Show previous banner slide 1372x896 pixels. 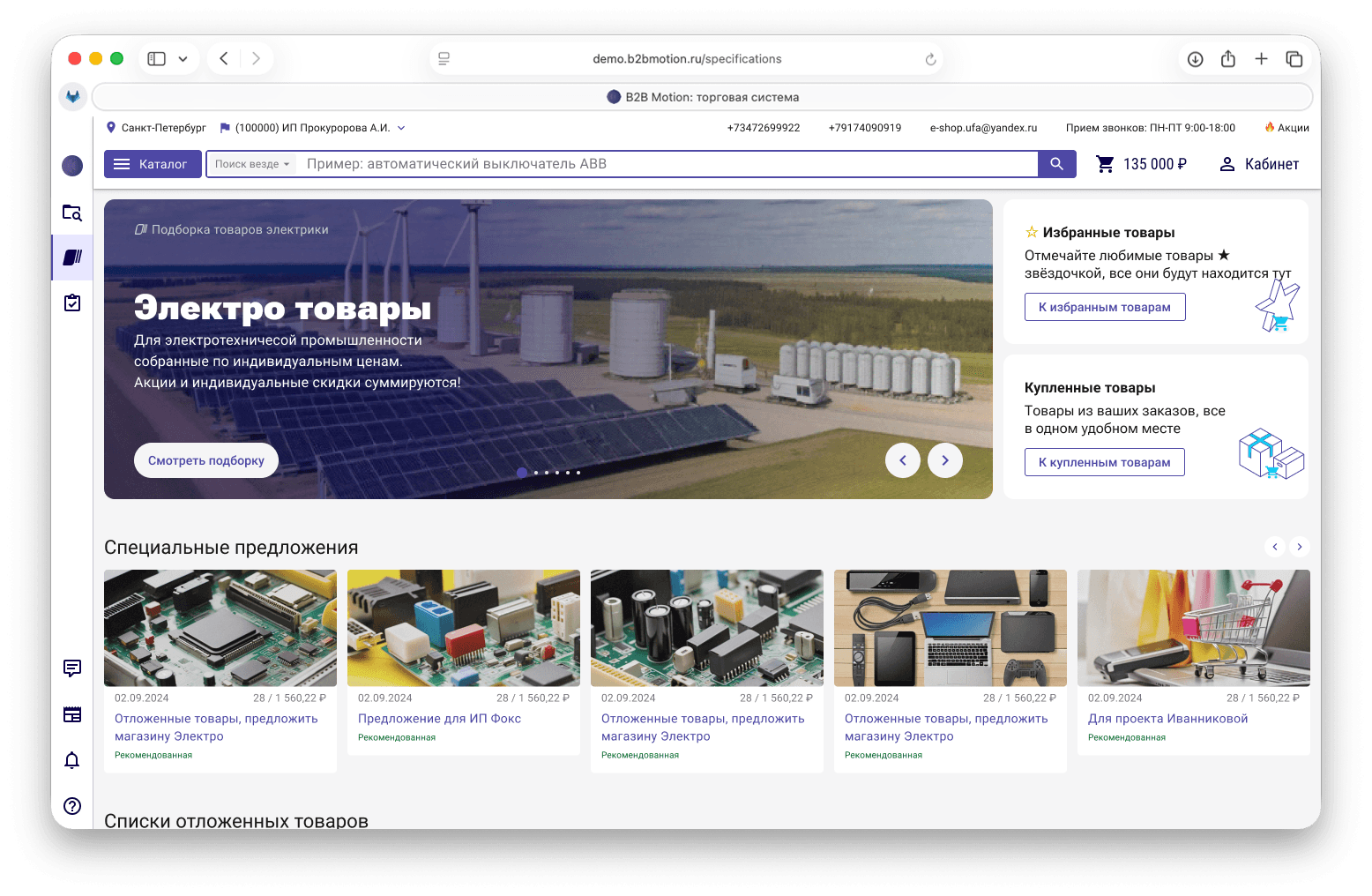pos(903,460)
